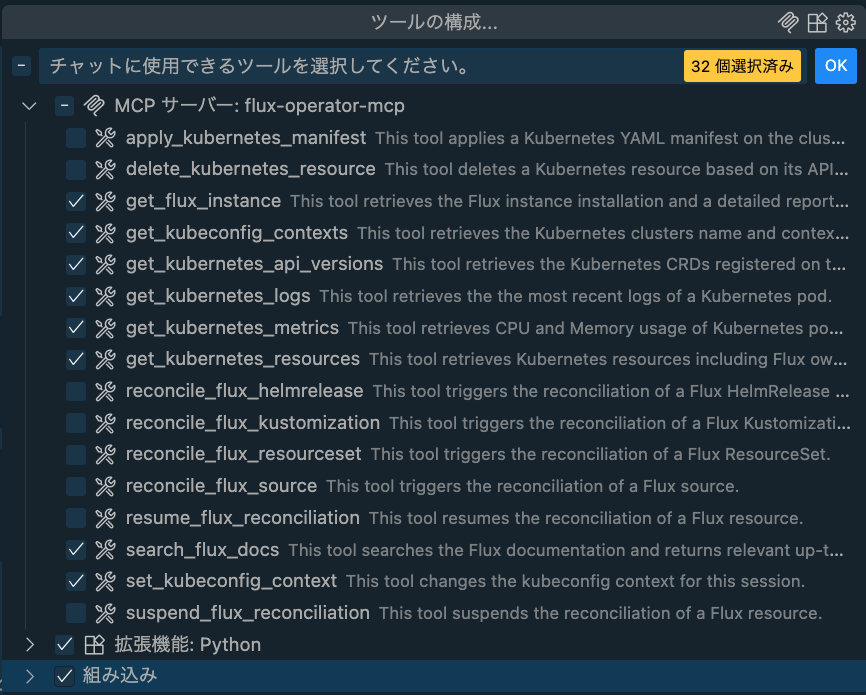Toggle the select-all checkbox by the search field
This screenshot has width=866, height=695.
21,66
